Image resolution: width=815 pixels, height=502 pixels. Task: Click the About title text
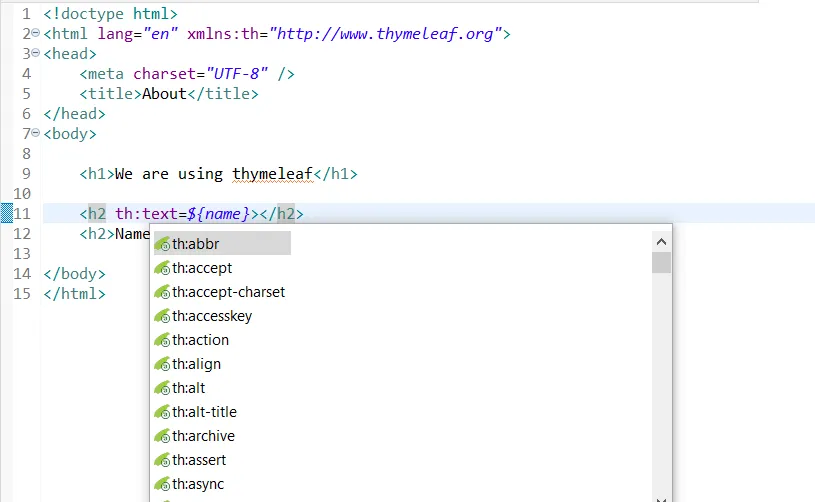[164, 94]
